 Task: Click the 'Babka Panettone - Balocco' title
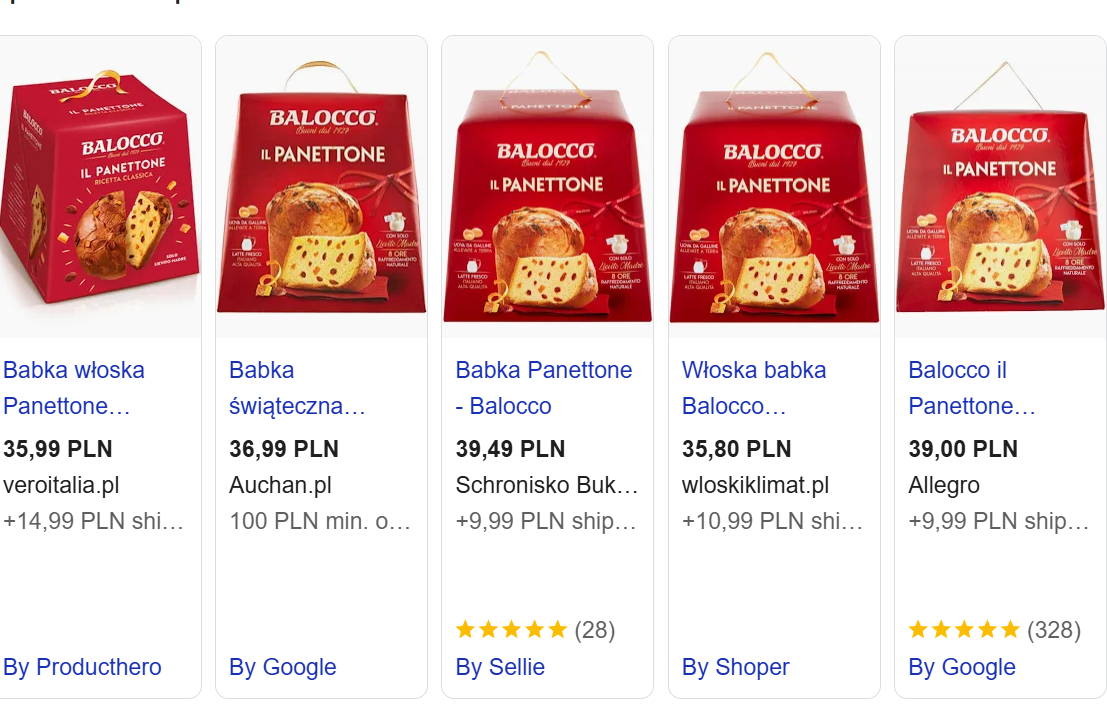(x=543, y=388)
